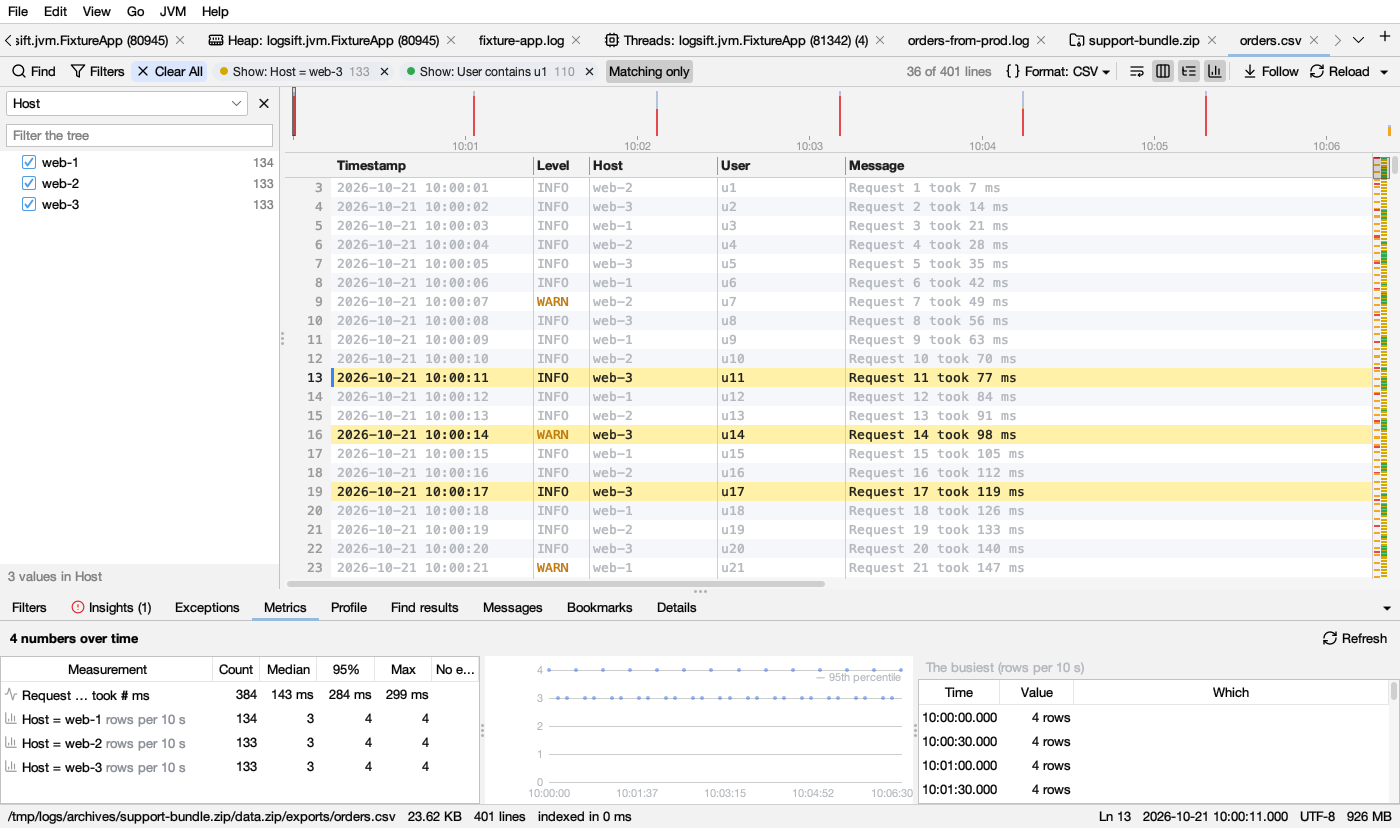Click the horizontal scrollbar of the log table
1400x828 pixels.
(x=556, y=583)
